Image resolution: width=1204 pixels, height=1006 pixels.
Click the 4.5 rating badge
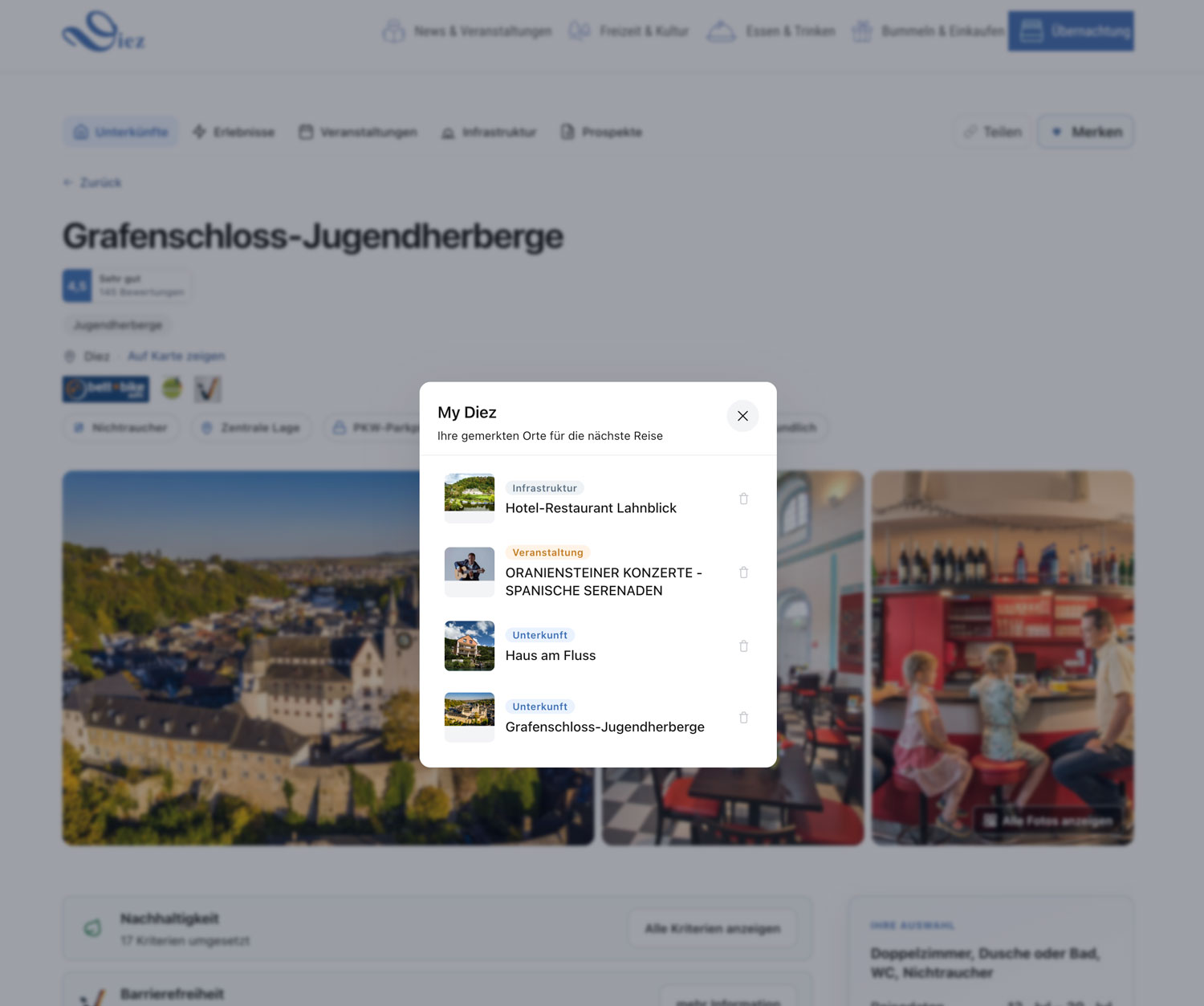[77, 286]
